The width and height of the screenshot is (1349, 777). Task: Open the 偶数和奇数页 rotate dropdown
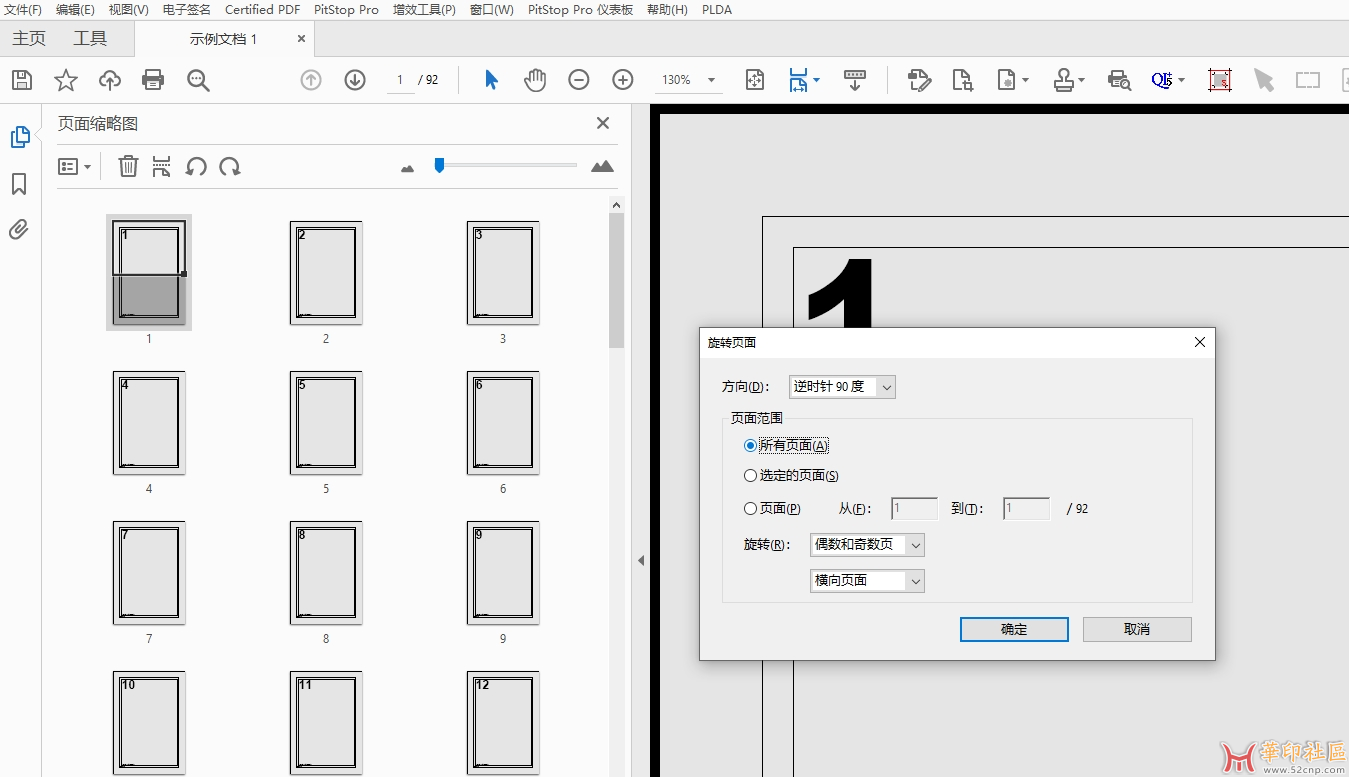[x=867, y=545]
